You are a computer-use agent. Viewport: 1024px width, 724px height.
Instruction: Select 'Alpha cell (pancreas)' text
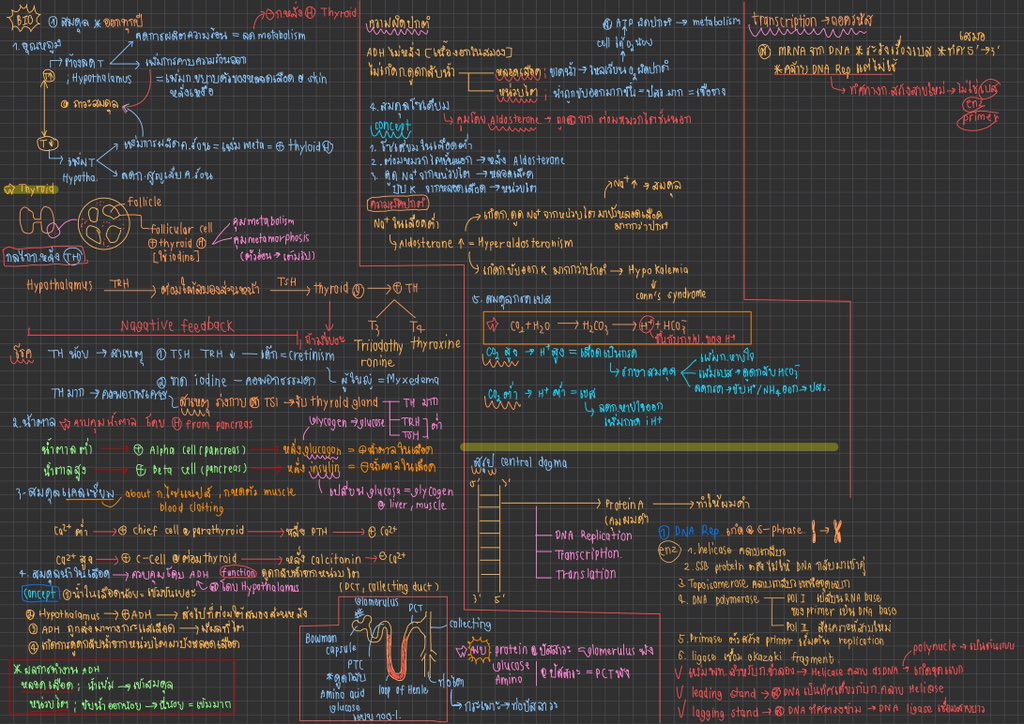point(197,450)
